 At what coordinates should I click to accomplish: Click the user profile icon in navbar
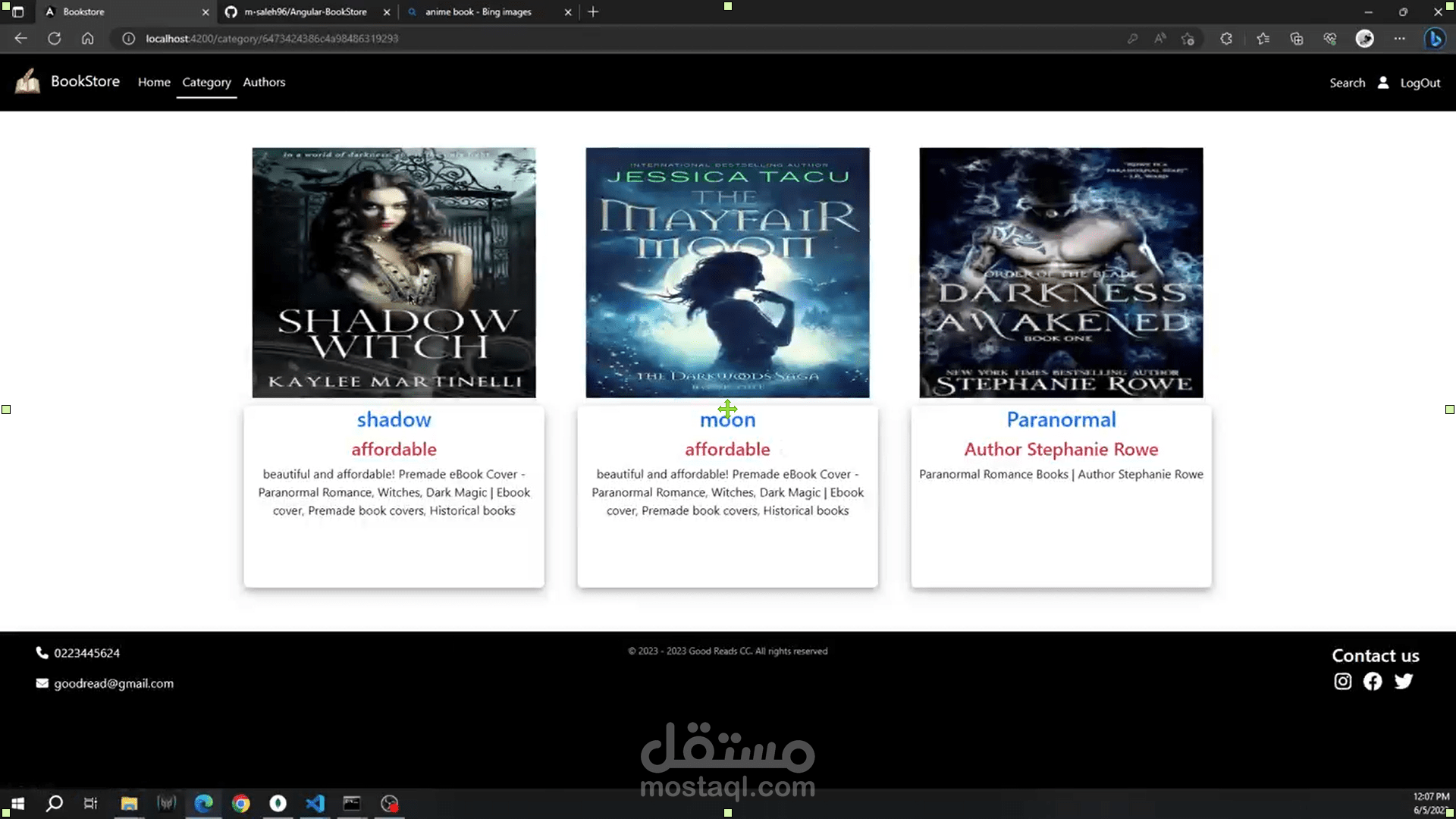tap(1383, 83)
